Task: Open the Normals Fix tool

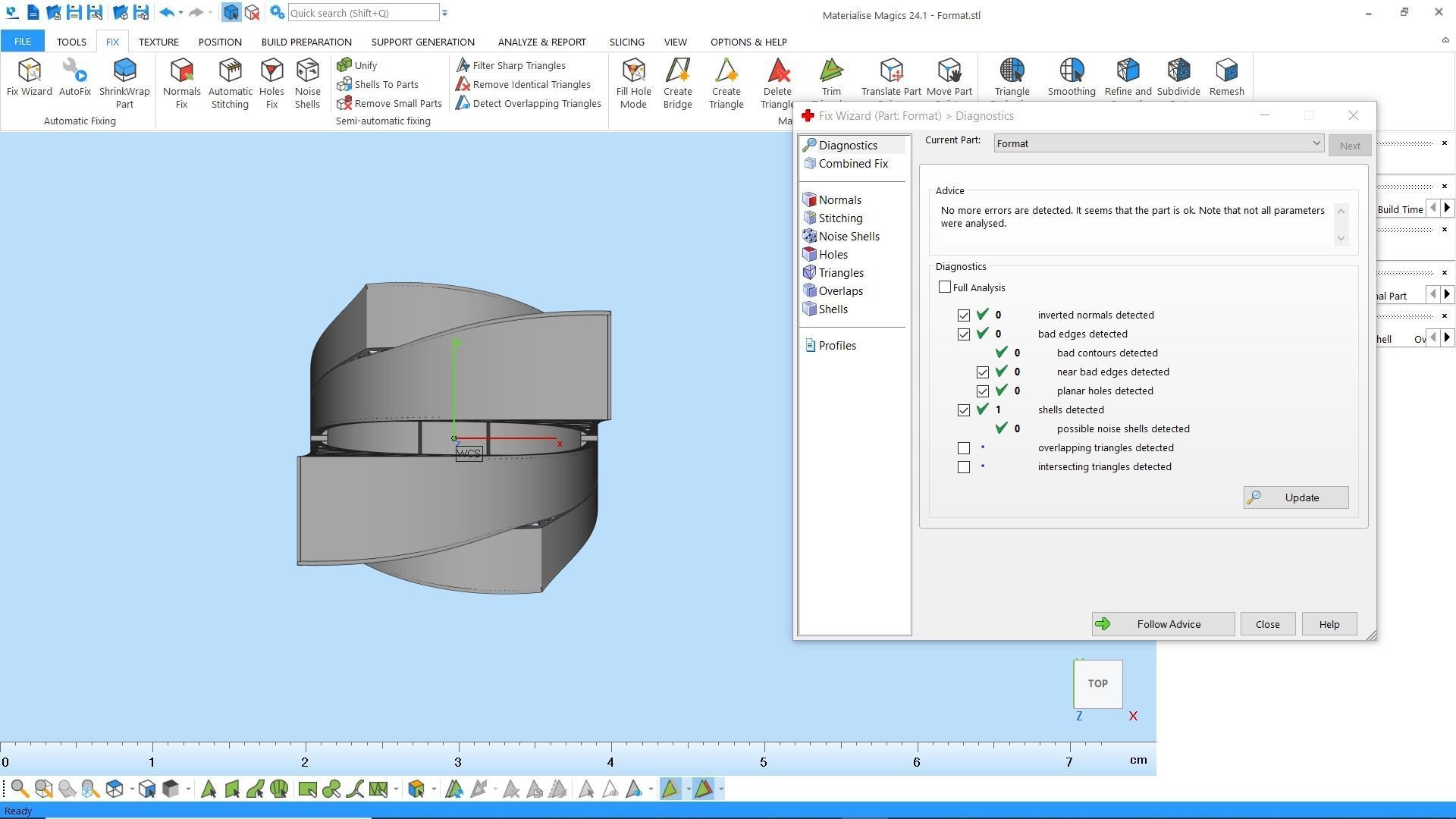Action: [181, 83]
